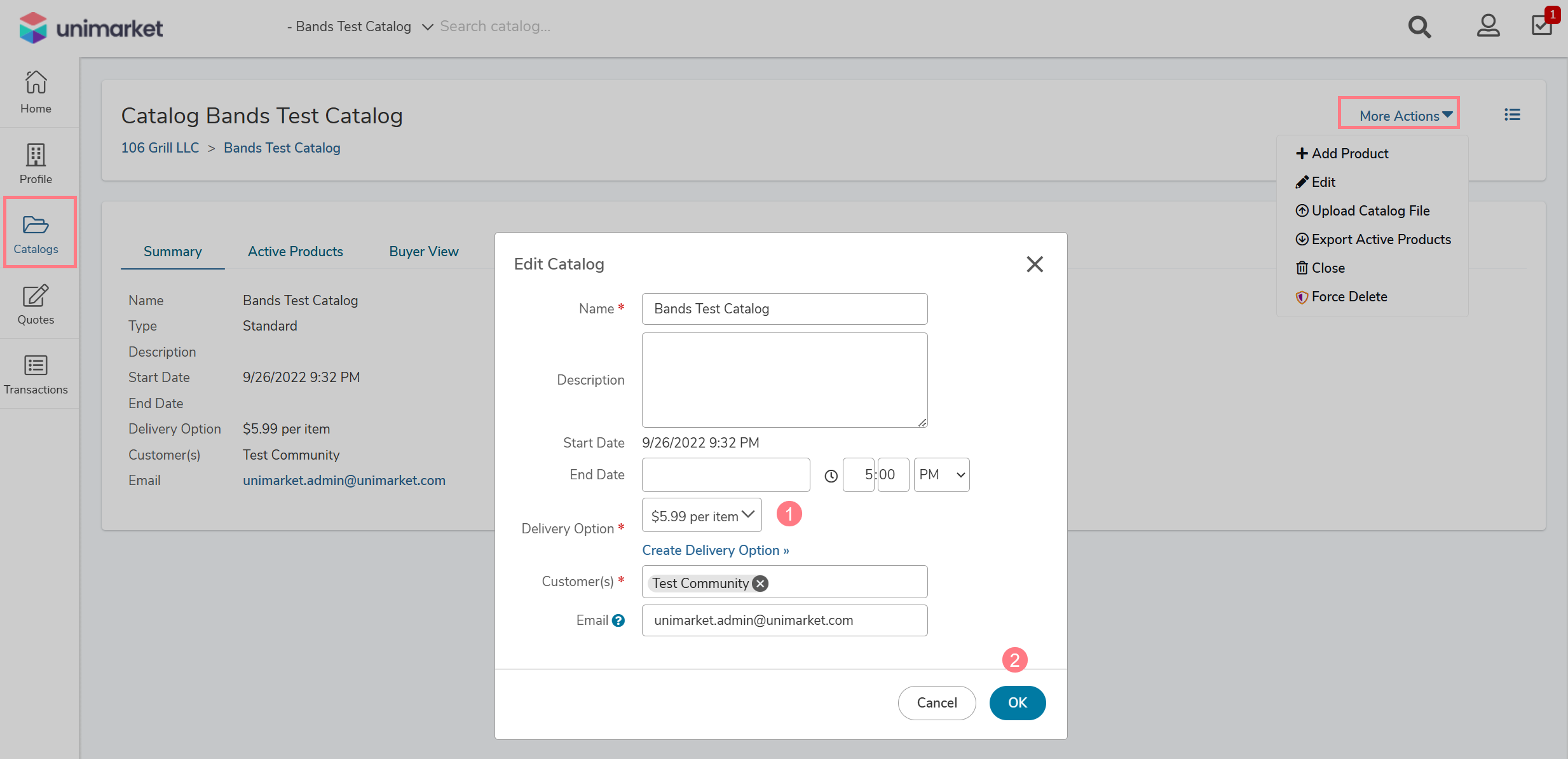
Task: Click the OK button
Action: pyautogui.click(x=1017, y=702)
